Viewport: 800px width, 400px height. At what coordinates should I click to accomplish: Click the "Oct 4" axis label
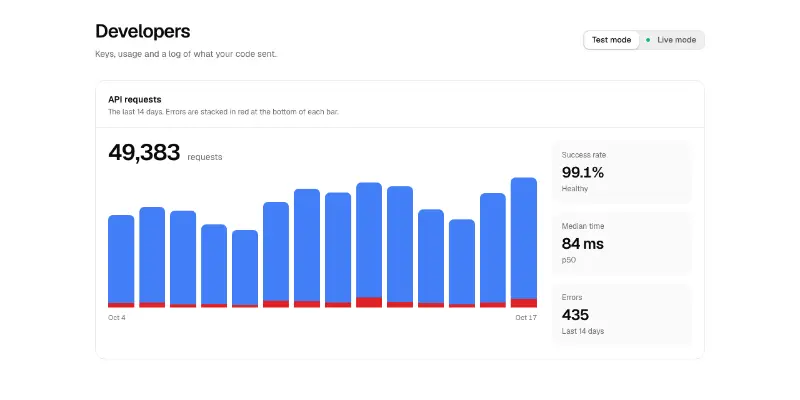pos(117,317)
